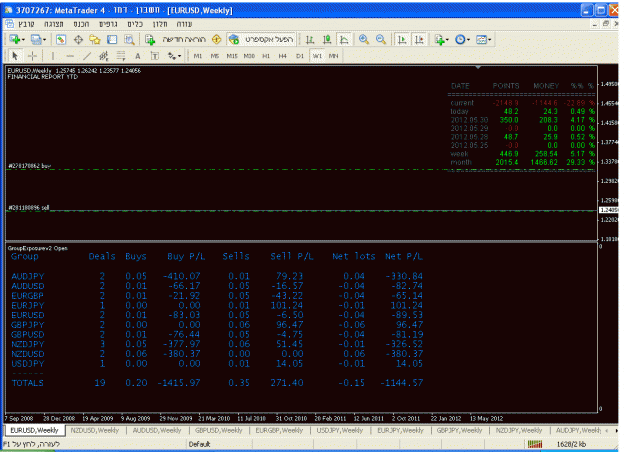Screen dimensions: 625x452
Task: Open the Market Watch window
Action: point(61,39)
